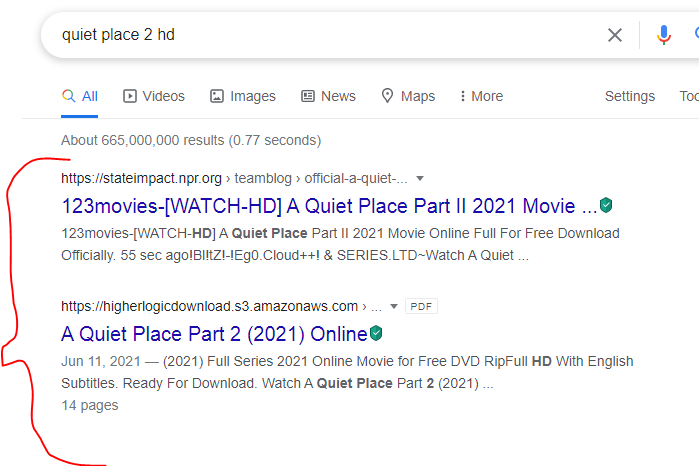Clear the search box with the X icon
Viewport: 699px width, 466px height.
click(615, 35)
